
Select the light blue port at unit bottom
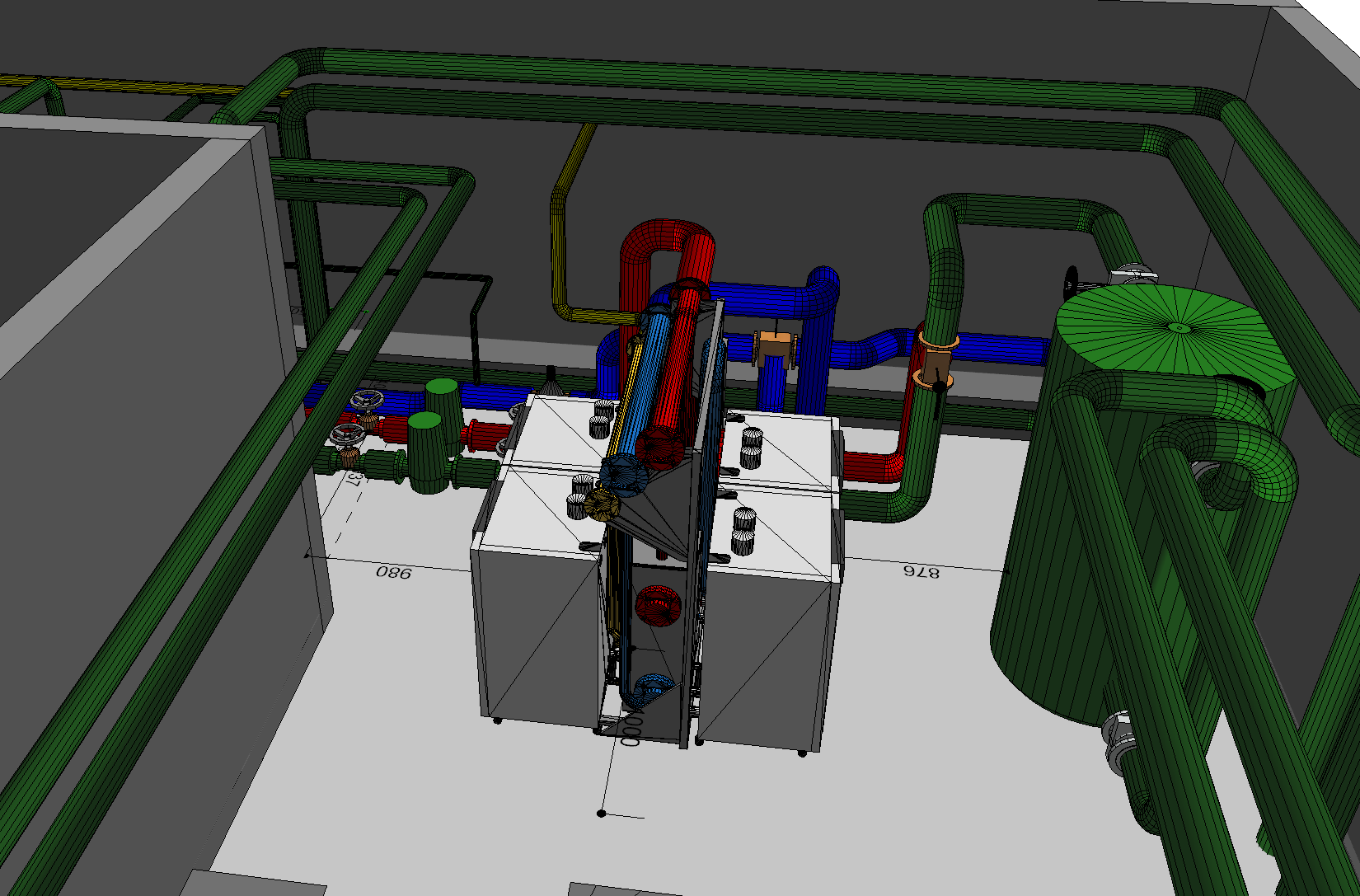[651, 688]
